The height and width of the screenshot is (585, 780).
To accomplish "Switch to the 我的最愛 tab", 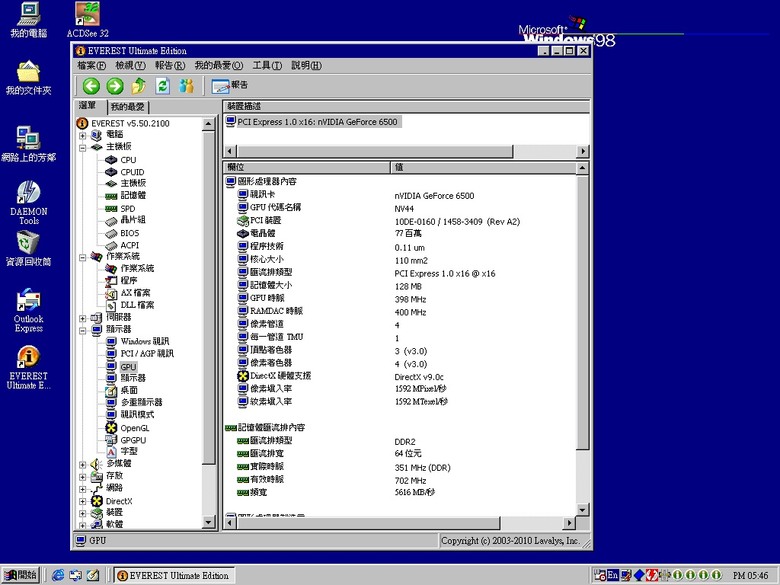I will [x=128, y=107].
